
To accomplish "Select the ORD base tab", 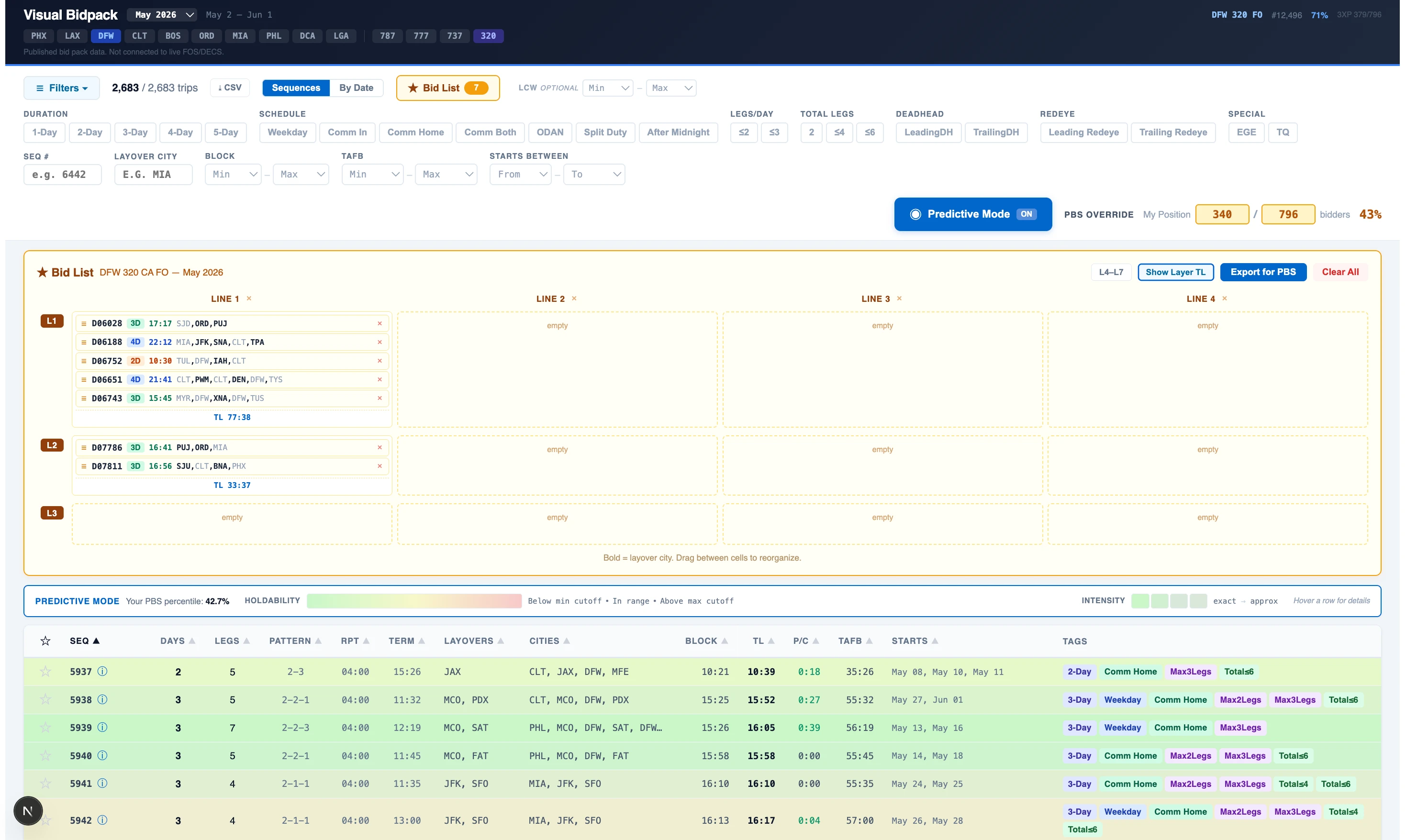I will tap(207, 36).
